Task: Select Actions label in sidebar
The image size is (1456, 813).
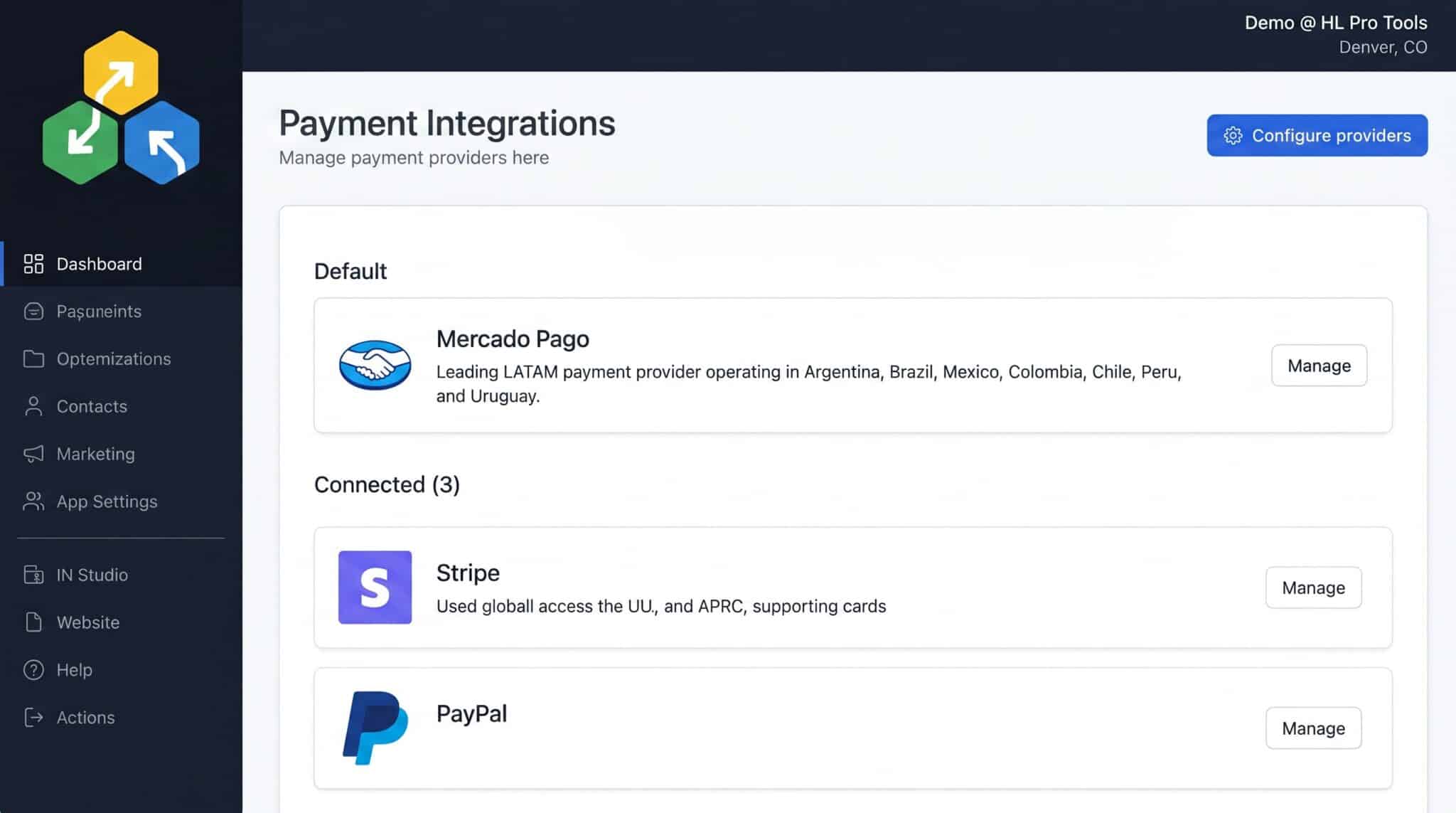Action: [85, 718]
